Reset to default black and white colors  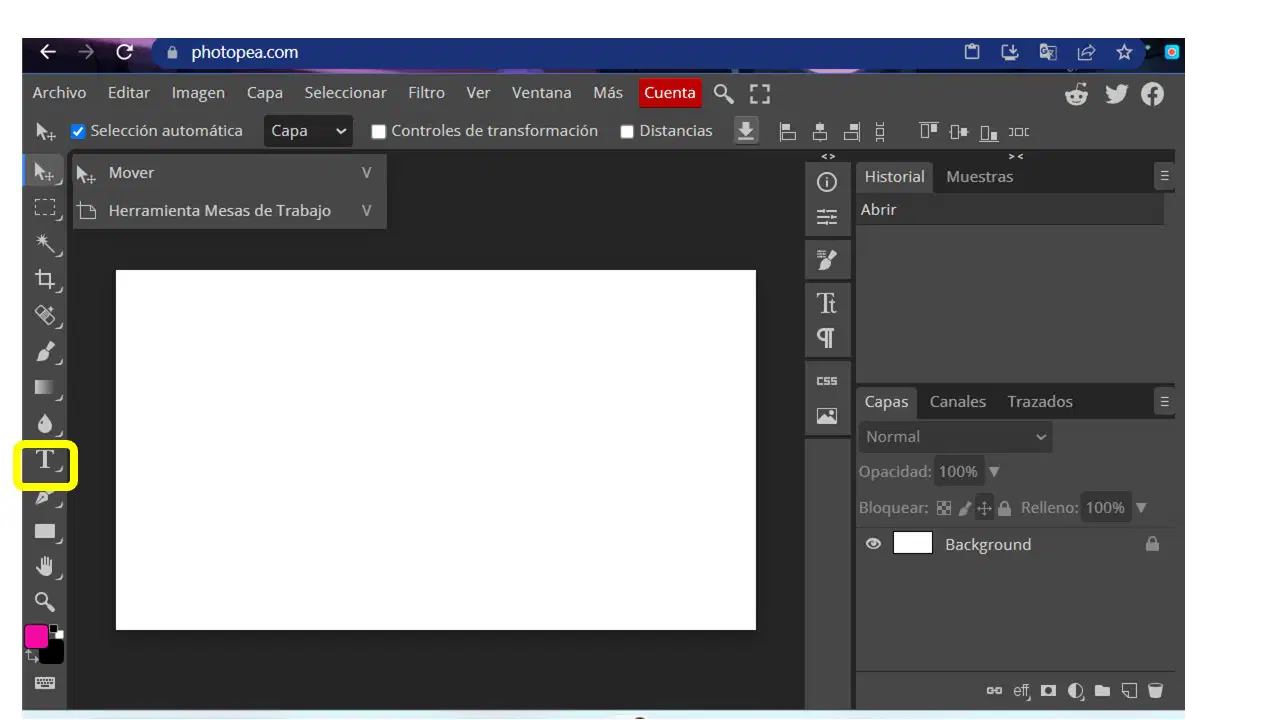(57, 631)
